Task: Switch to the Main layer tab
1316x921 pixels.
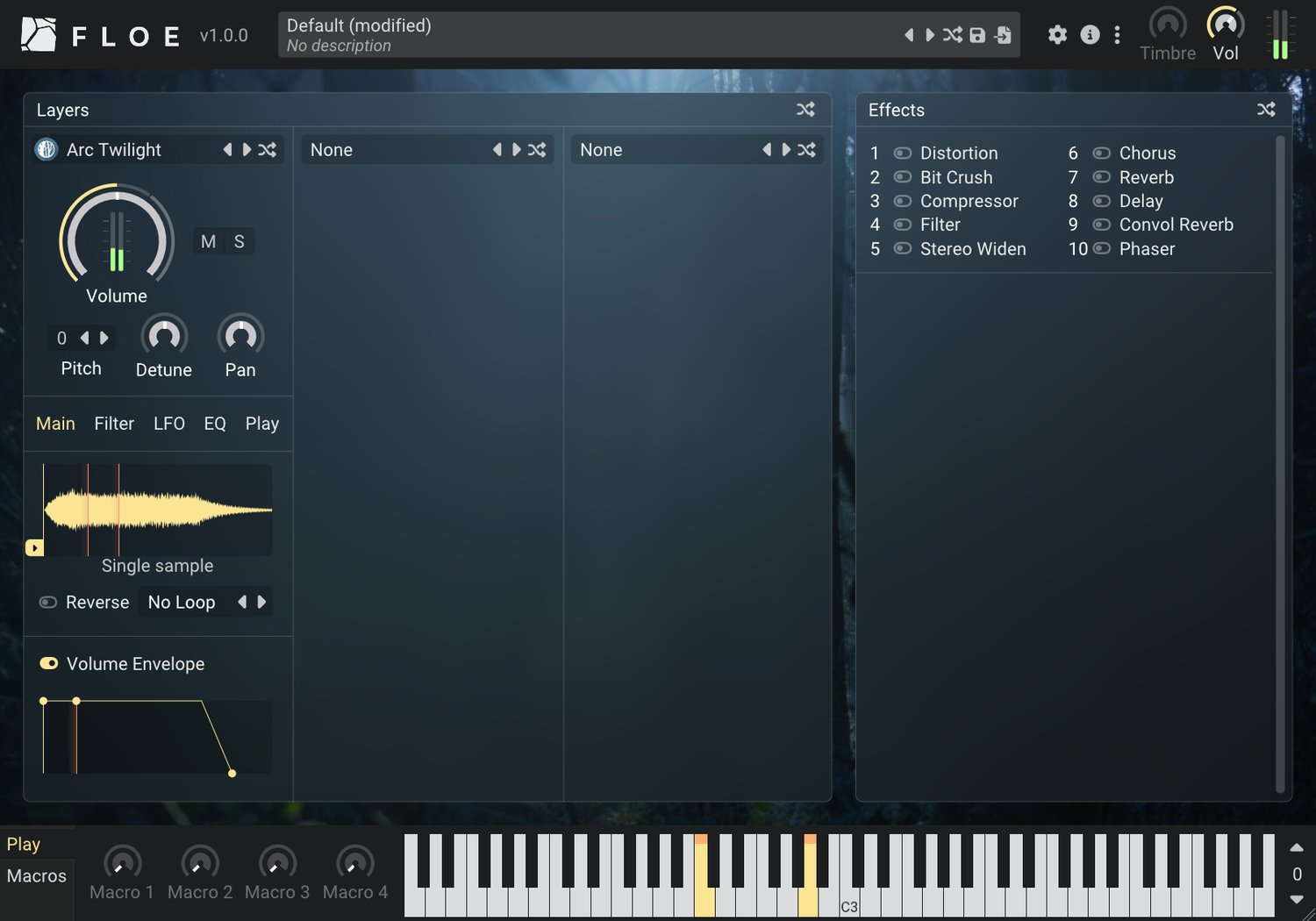Action: point(55,424)
